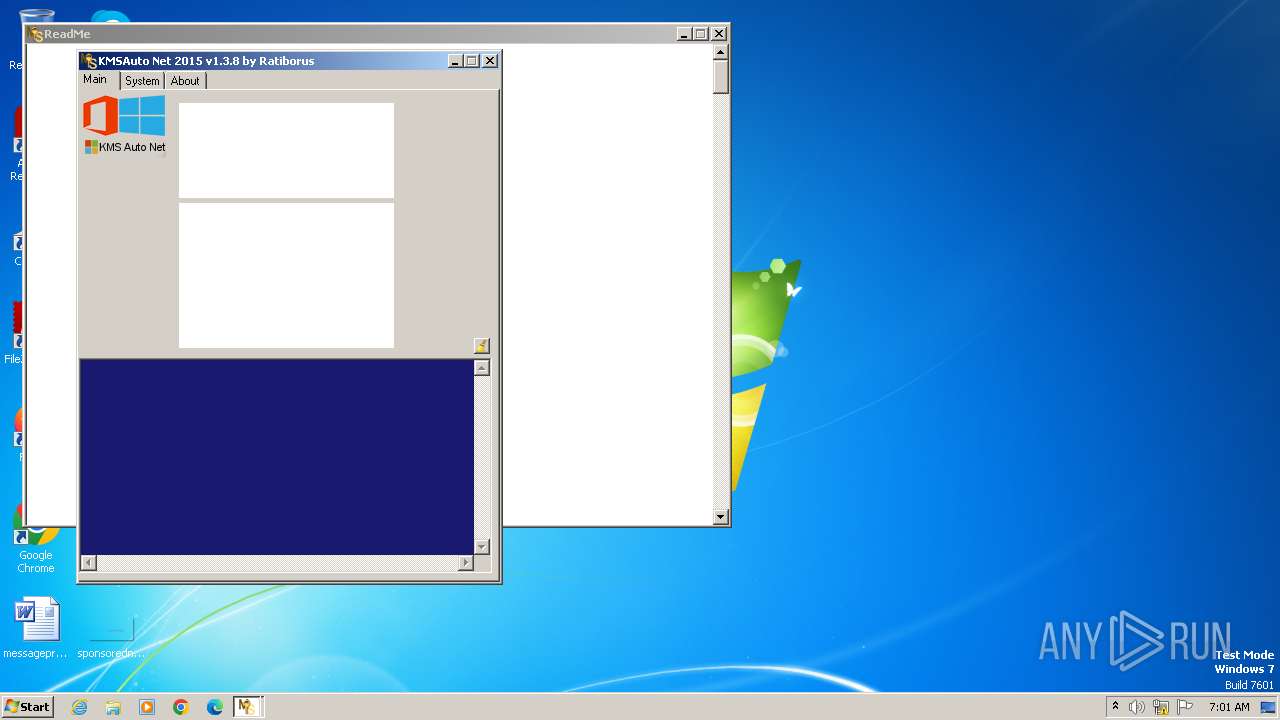Minimize the ReadMe window
The height and width of the screenshot is (720, 1280).
[684, 34]
